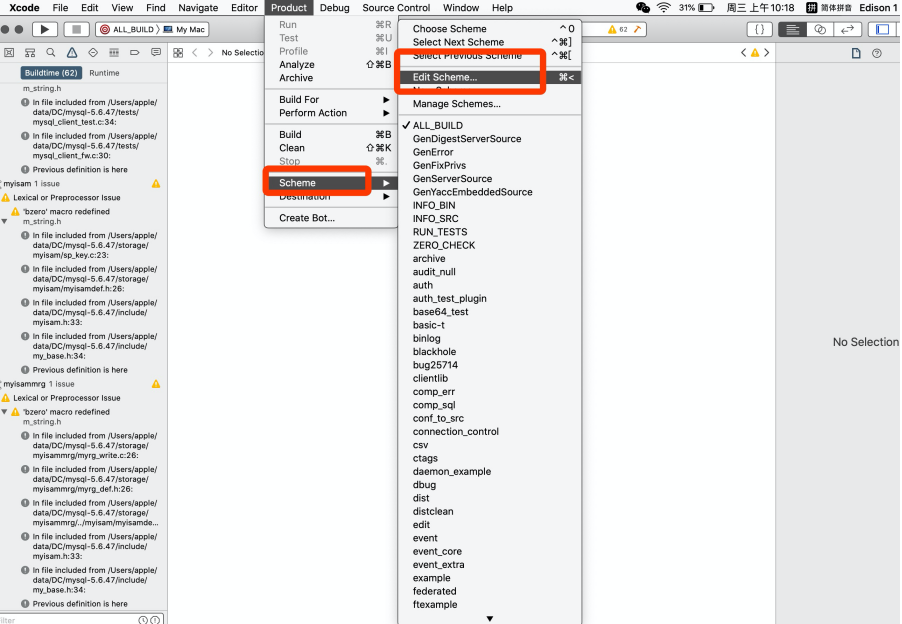Select the My Mac destination in toolbar
The image size is (902, 624).
click(185, 29)
